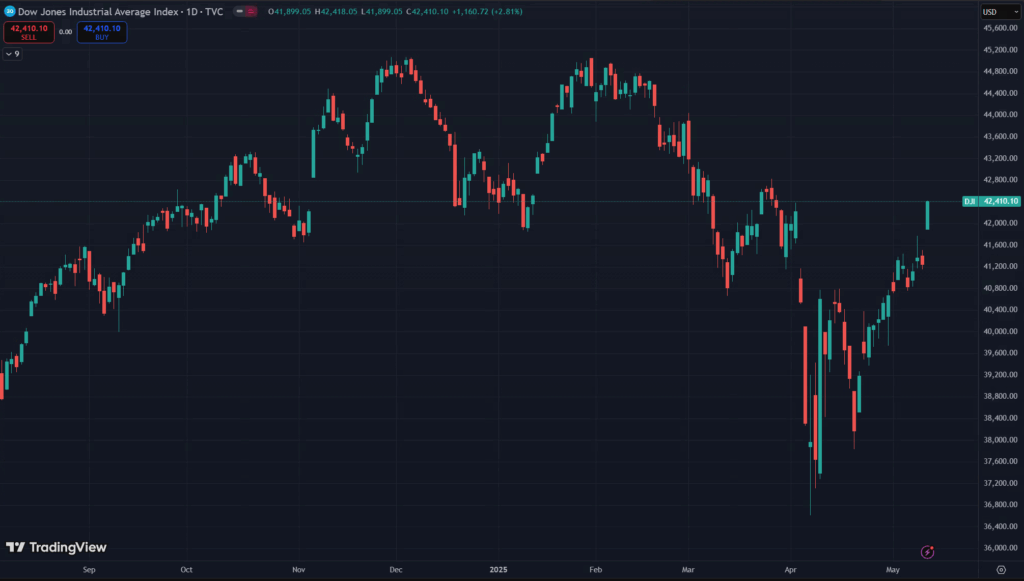
Task: Click the Apr label on the time axis
Action: pos(790,570)
